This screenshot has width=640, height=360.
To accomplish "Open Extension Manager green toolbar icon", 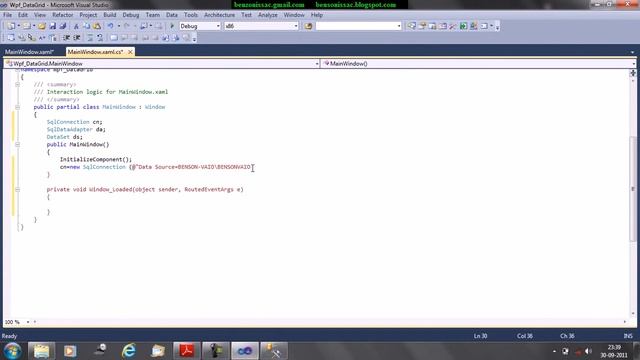I will tap(463, 26).
